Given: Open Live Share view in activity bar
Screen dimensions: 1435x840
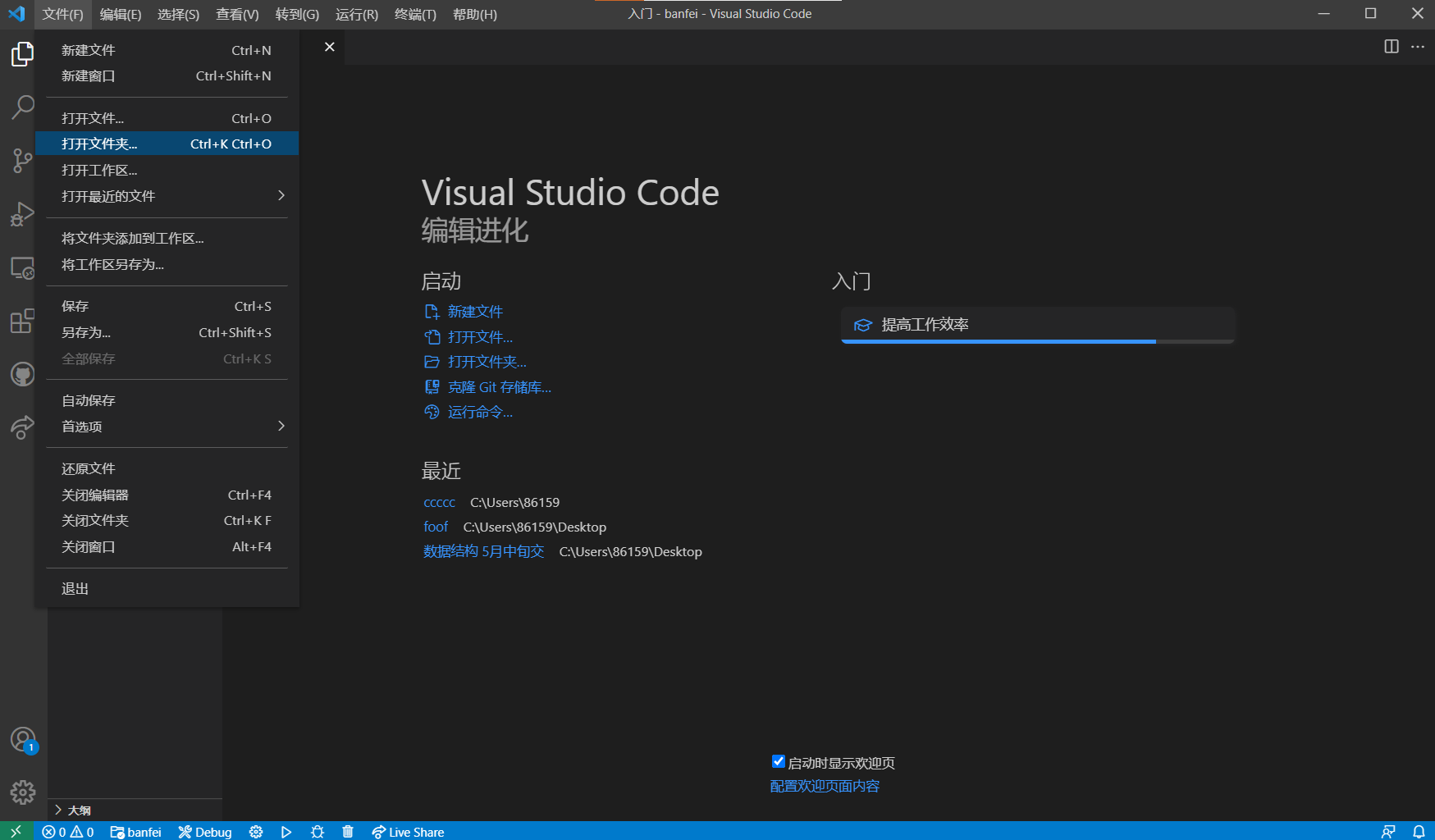Looking at the screenshot, I should click(x=23, y=427).
